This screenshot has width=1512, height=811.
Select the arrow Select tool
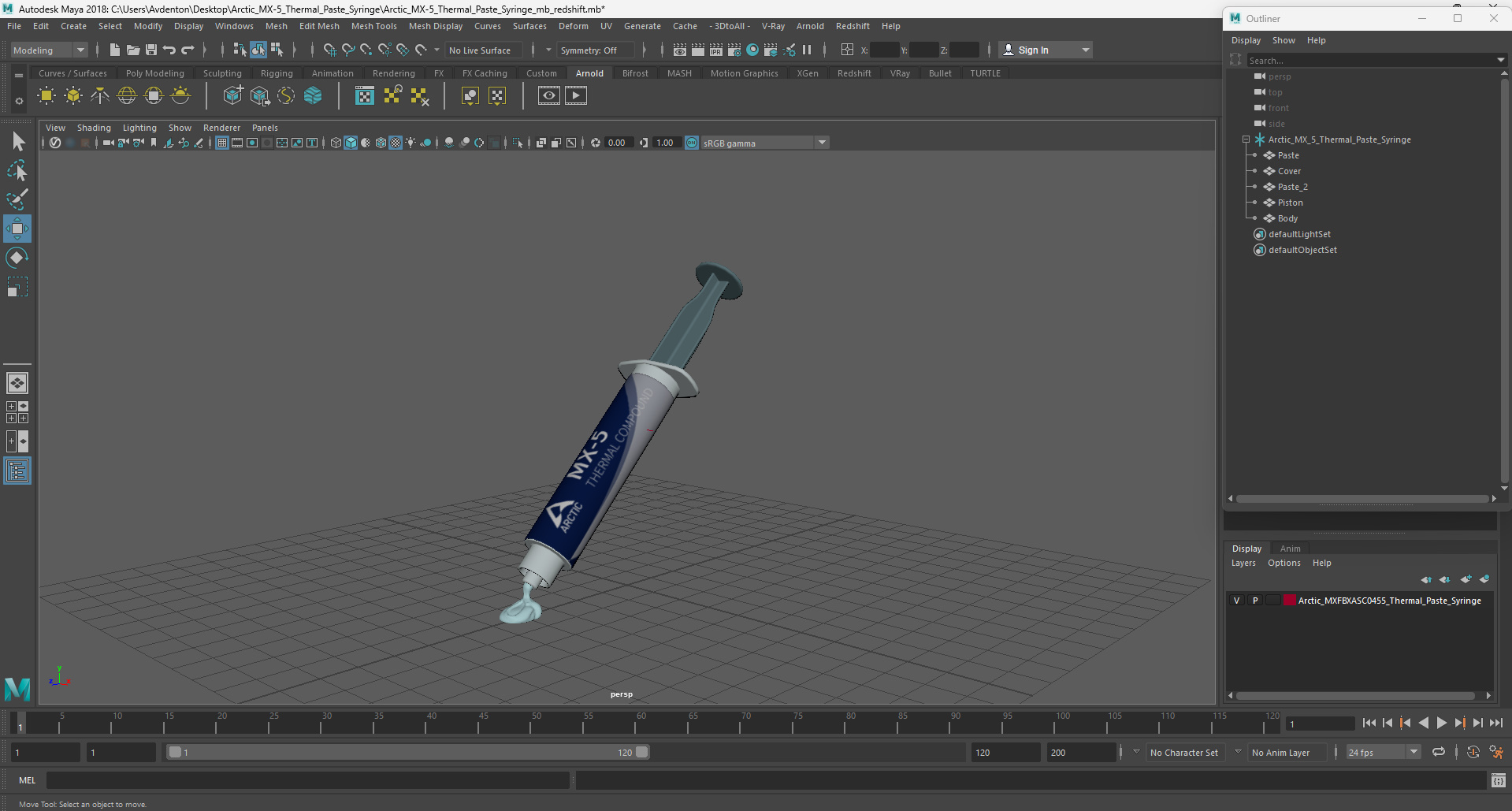(17, 142)
